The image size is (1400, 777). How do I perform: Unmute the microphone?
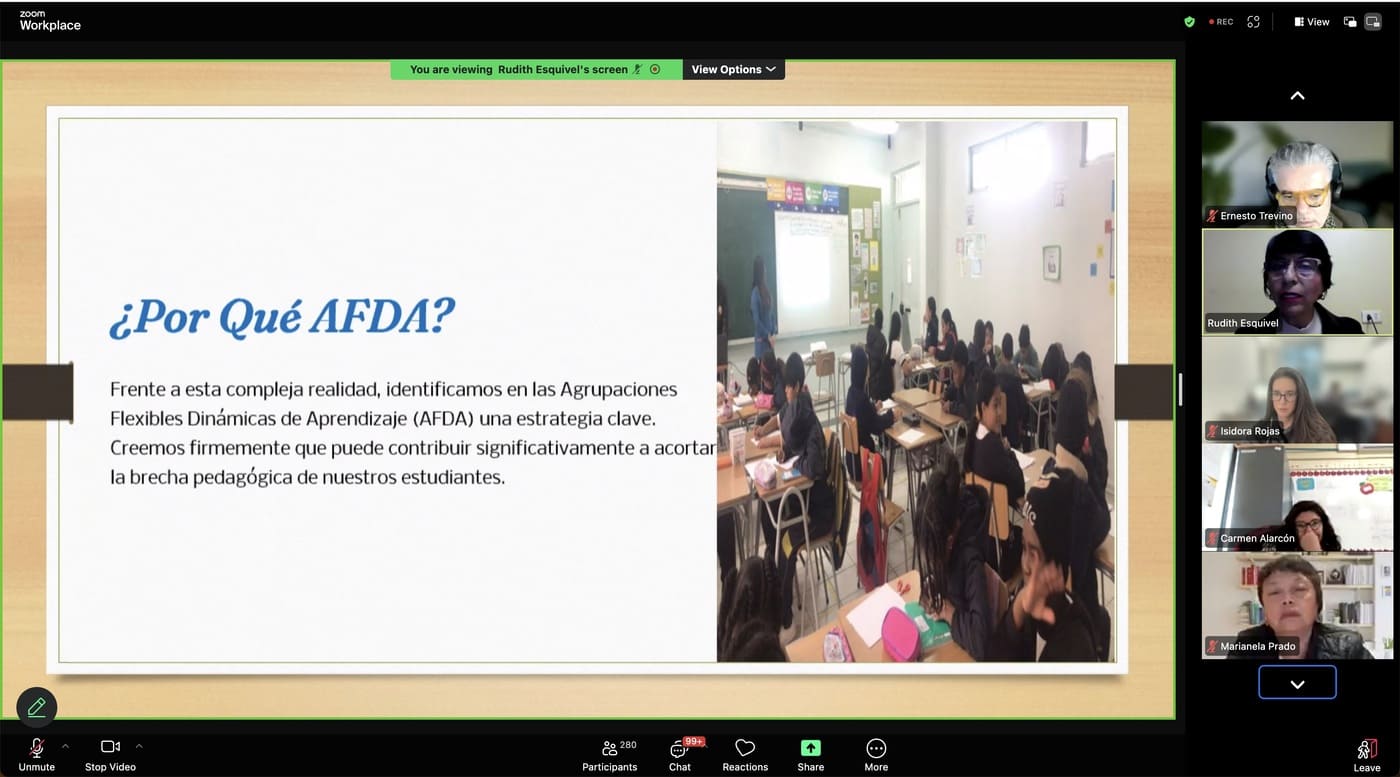coord(36,755)
